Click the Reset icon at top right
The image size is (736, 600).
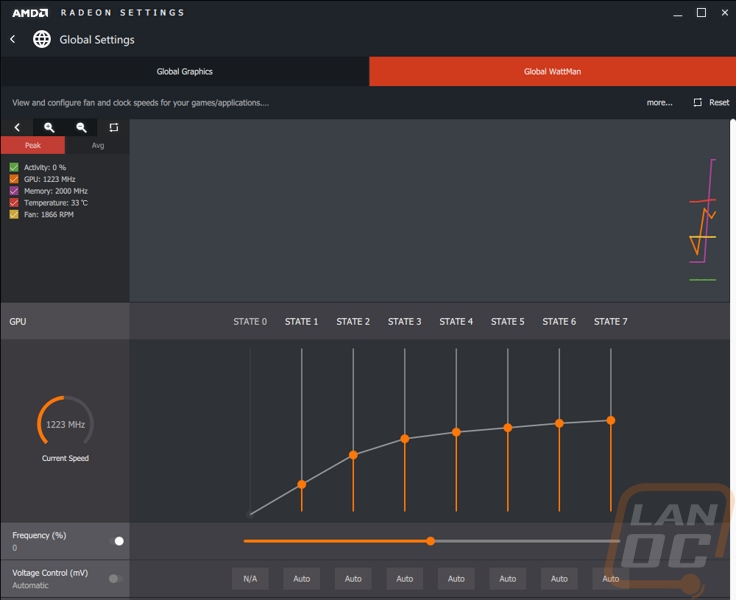(x=698, y=102)
